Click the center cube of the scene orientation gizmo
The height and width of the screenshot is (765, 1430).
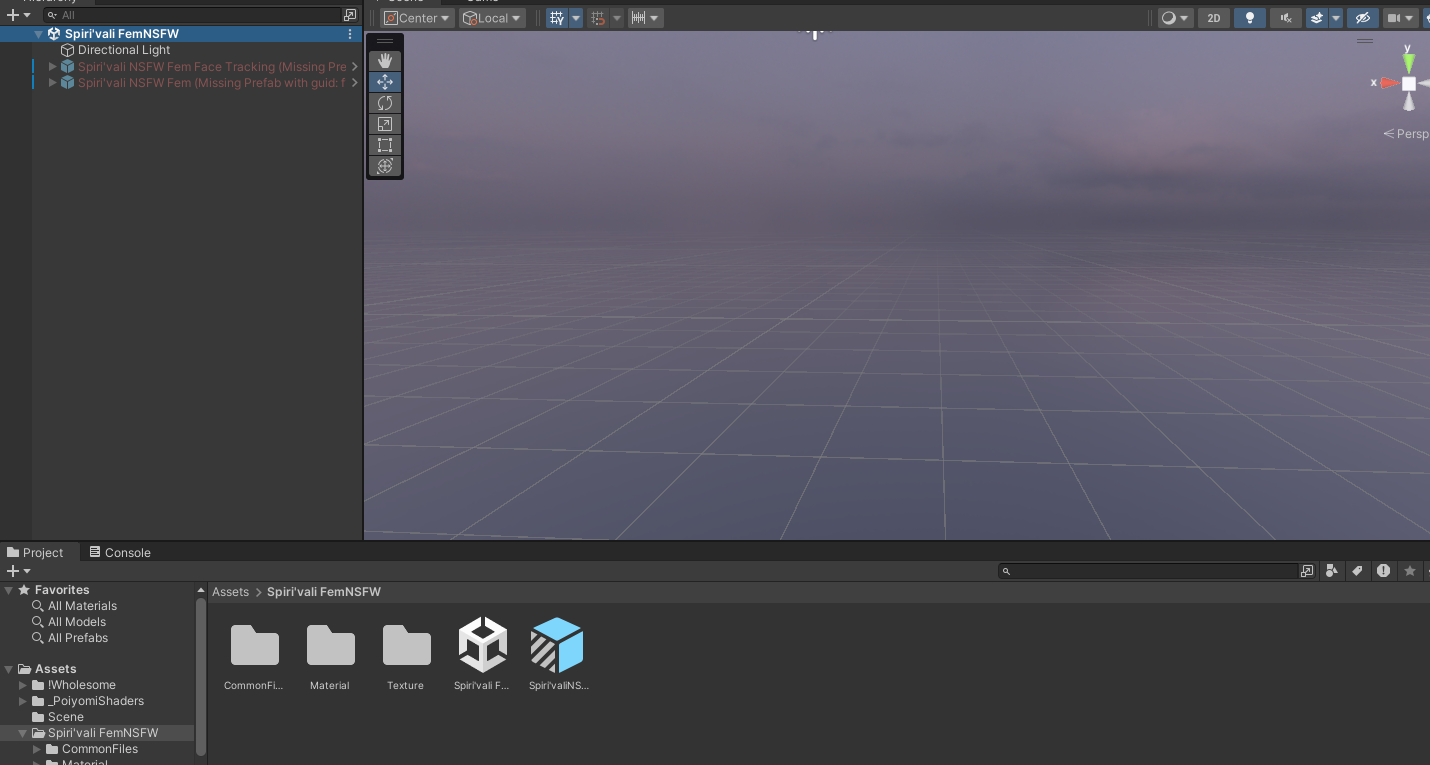click(x=1409, y=83)
